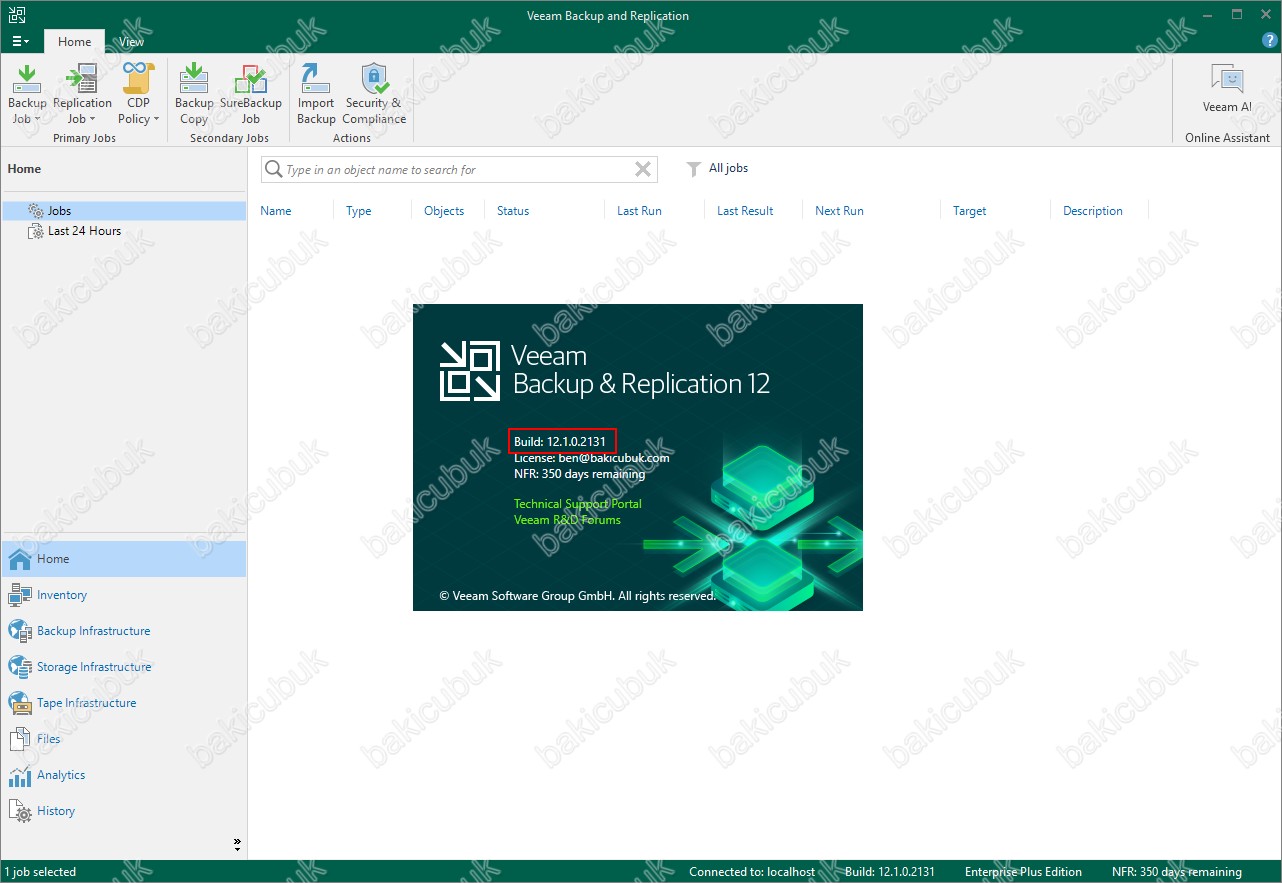Click the Storage Infrastructure icon

click(20, 667)
